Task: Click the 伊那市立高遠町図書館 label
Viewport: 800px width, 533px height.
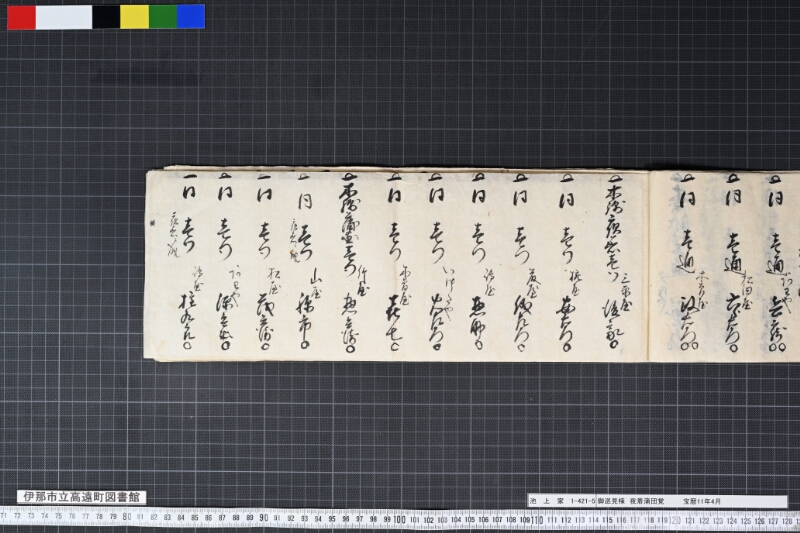Action: [x=82, y=497]
